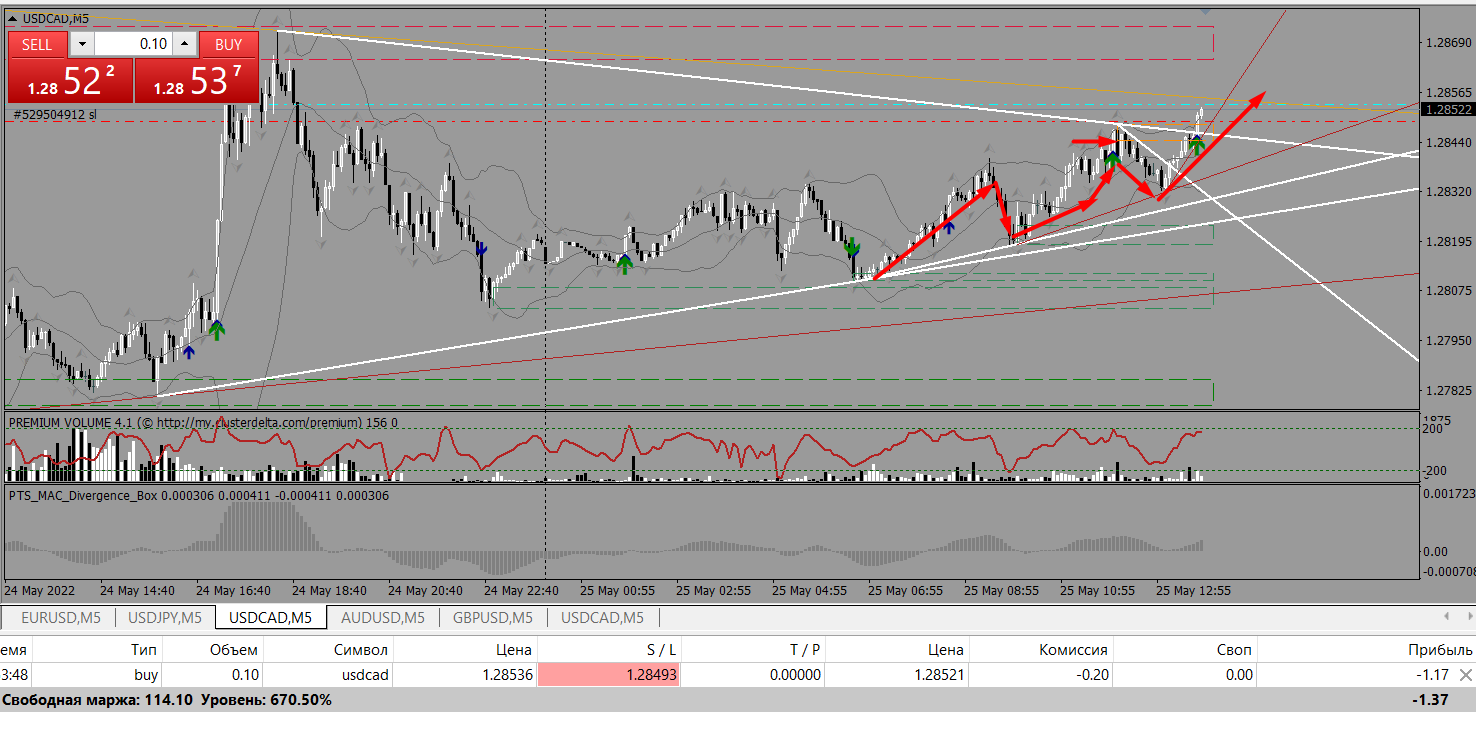Click the Символ column header
The width and height of the screenshot is (1476, 729).
[x=360, y=649]
